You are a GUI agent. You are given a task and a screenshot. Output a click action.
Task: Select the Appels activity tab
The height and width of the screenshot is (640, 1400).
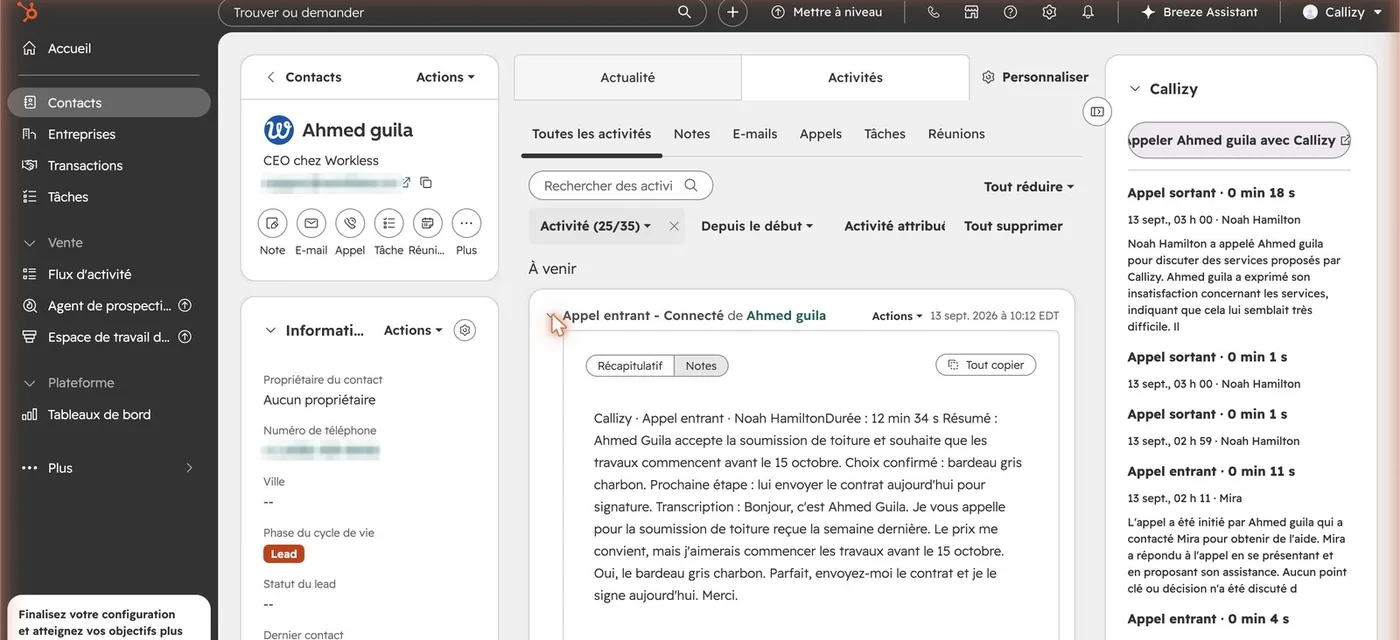pos(821,134)
